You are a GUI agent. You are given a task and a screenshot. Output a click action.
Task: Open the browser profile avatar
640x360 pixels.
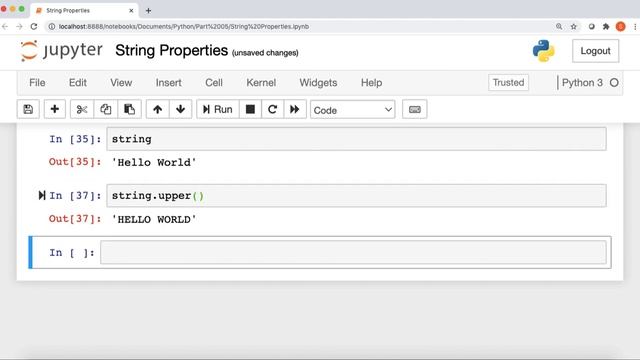(621, 27)
